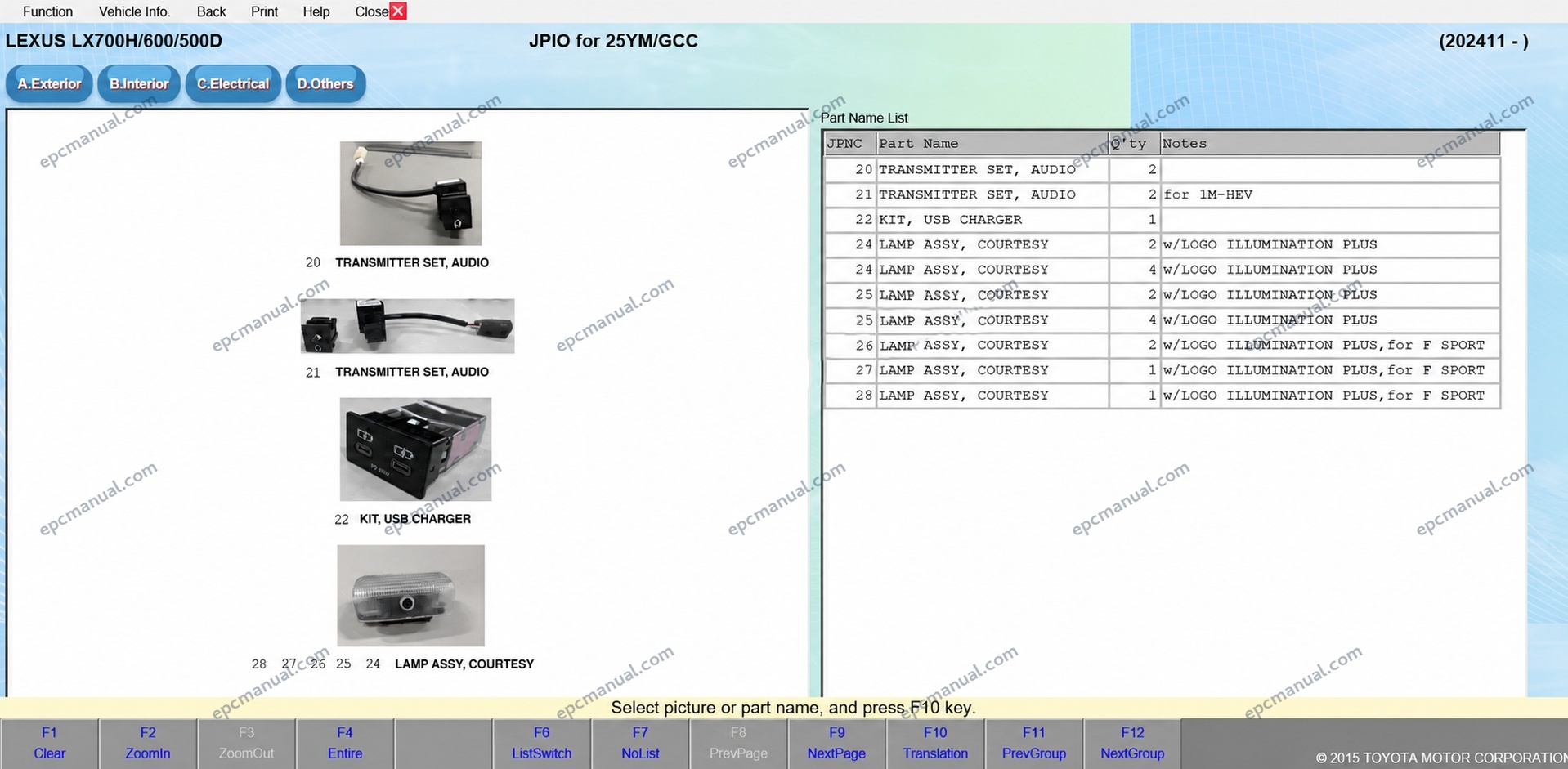Switch to the D.Others category
The image size is (1568, 769).
(325, 83)
